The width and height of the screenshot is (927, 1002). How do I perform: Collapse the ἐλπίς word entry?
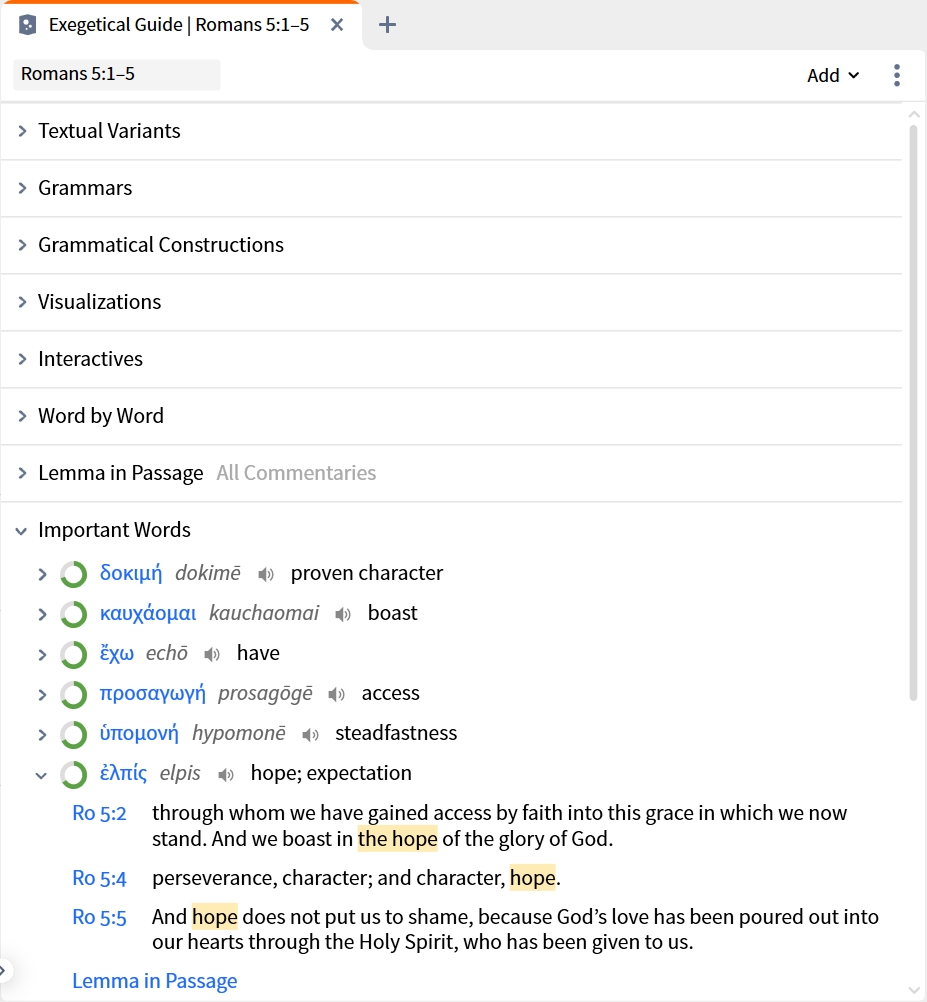coord(42,775)
